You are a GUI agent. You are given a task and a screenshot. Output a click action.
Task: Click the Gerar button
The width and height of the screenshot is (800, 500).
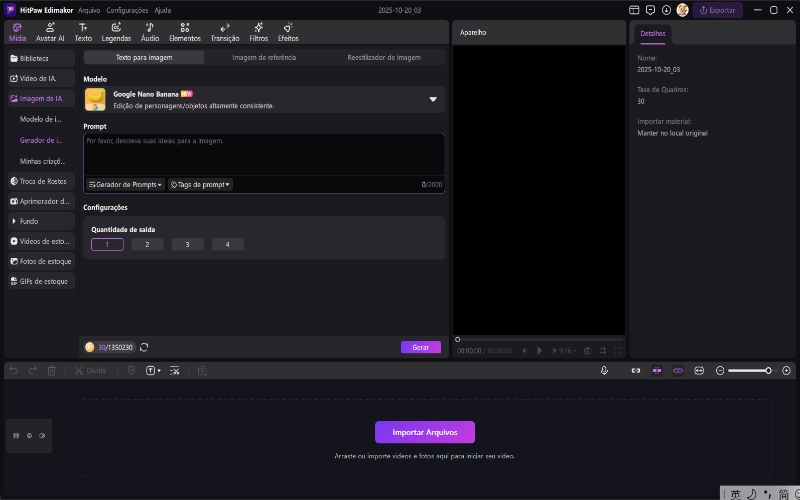point(420,347)
